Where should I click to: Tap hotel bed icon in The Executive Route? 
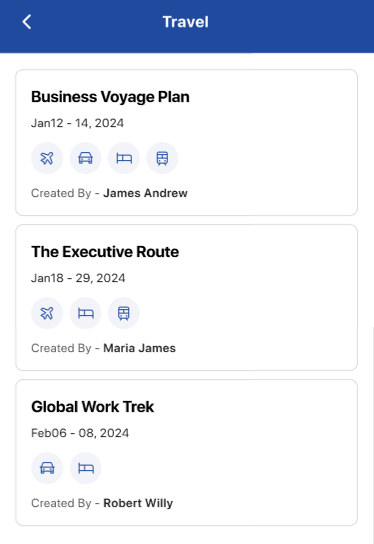pos(85,313)
